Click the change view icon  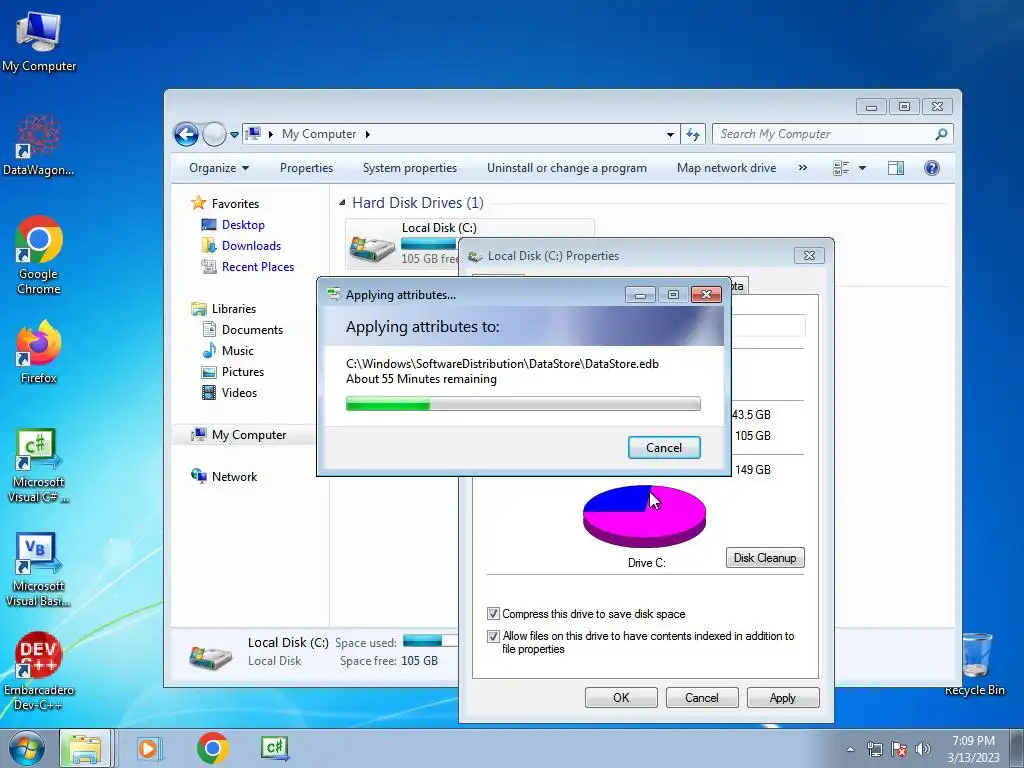[841, 168]
